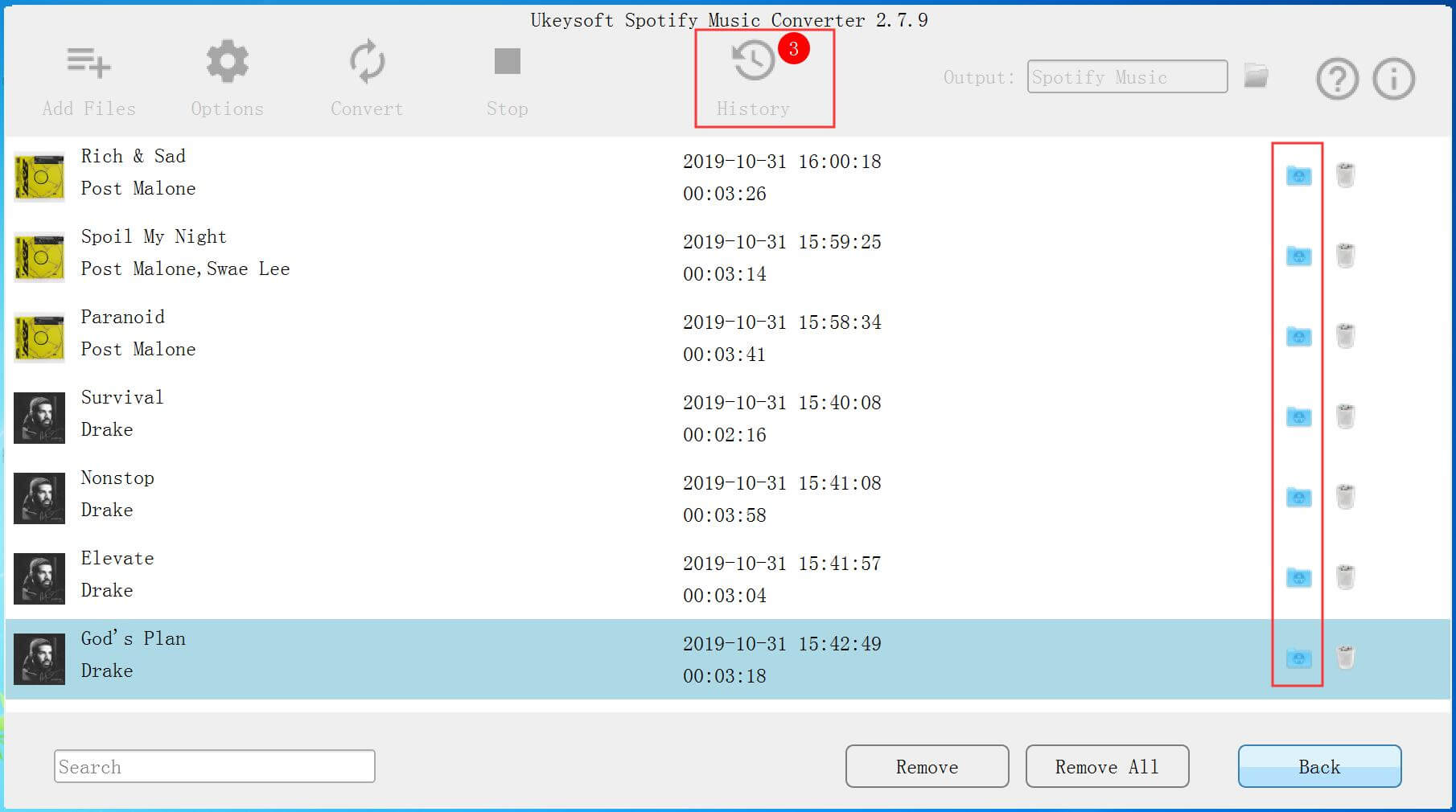Image resolution: width=1456 pixels, height=812 pixels.
Task: Click timestamp 2019-10-31 15:58:34
Action: click(x=782, y=322)
